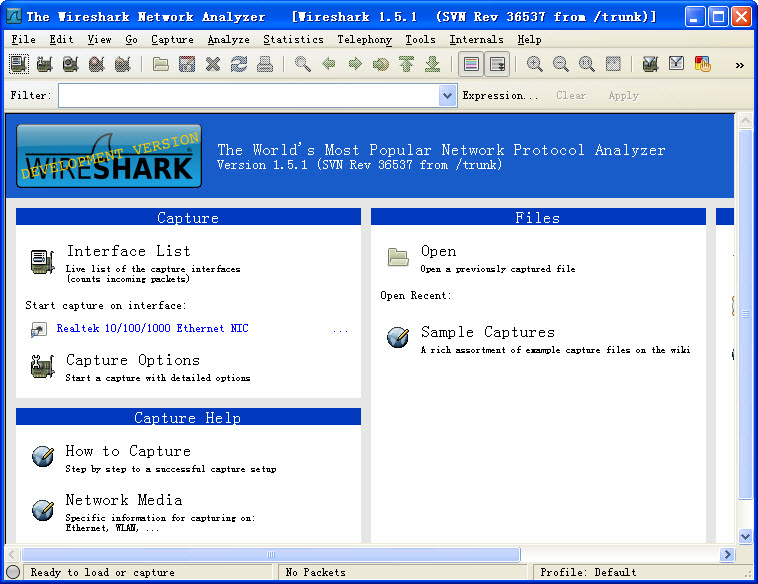
Task: Open Interface List on welcome page
Action: coord(129,251)
